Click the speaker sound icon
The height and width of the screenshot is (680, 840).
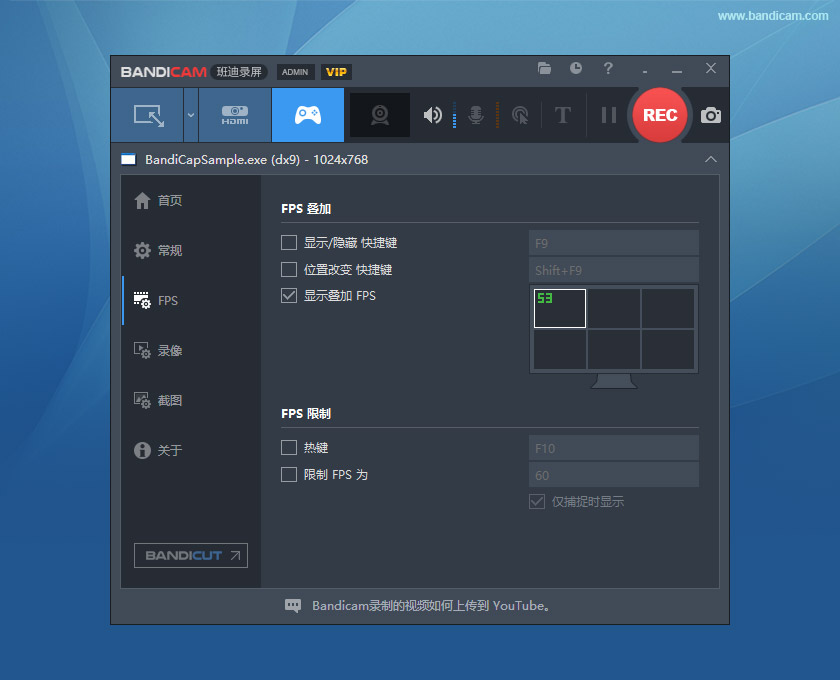coord(433,115)
